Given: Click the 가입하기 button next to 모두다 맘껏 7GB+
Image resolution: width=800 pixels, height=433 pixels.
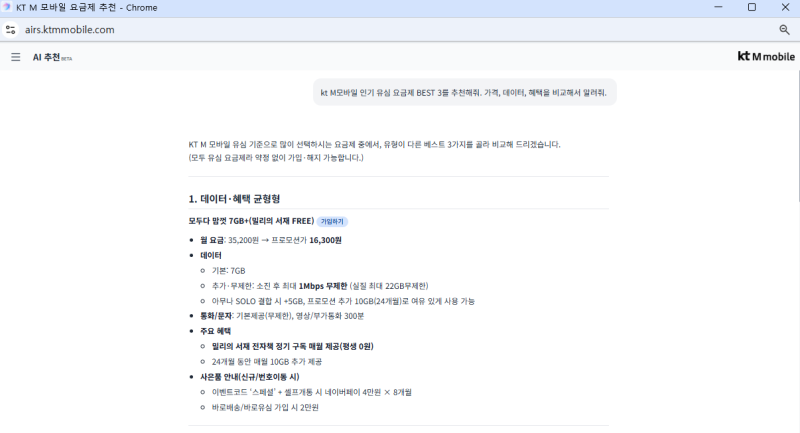Looking at the screenshot, I should pyautogui.click(x=332, y=221).
